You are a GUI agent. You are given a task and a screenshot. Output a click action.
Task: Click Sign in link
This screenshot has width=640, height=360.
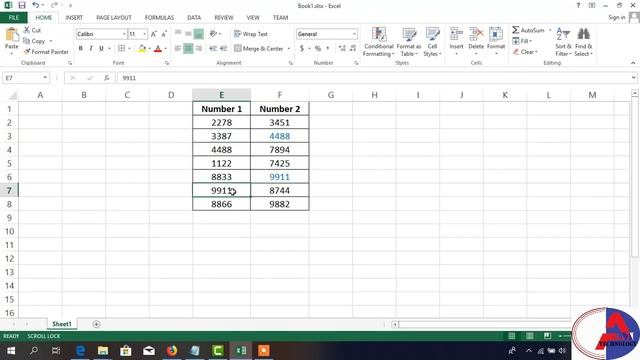pyautogui.click(x=616, y=17)
